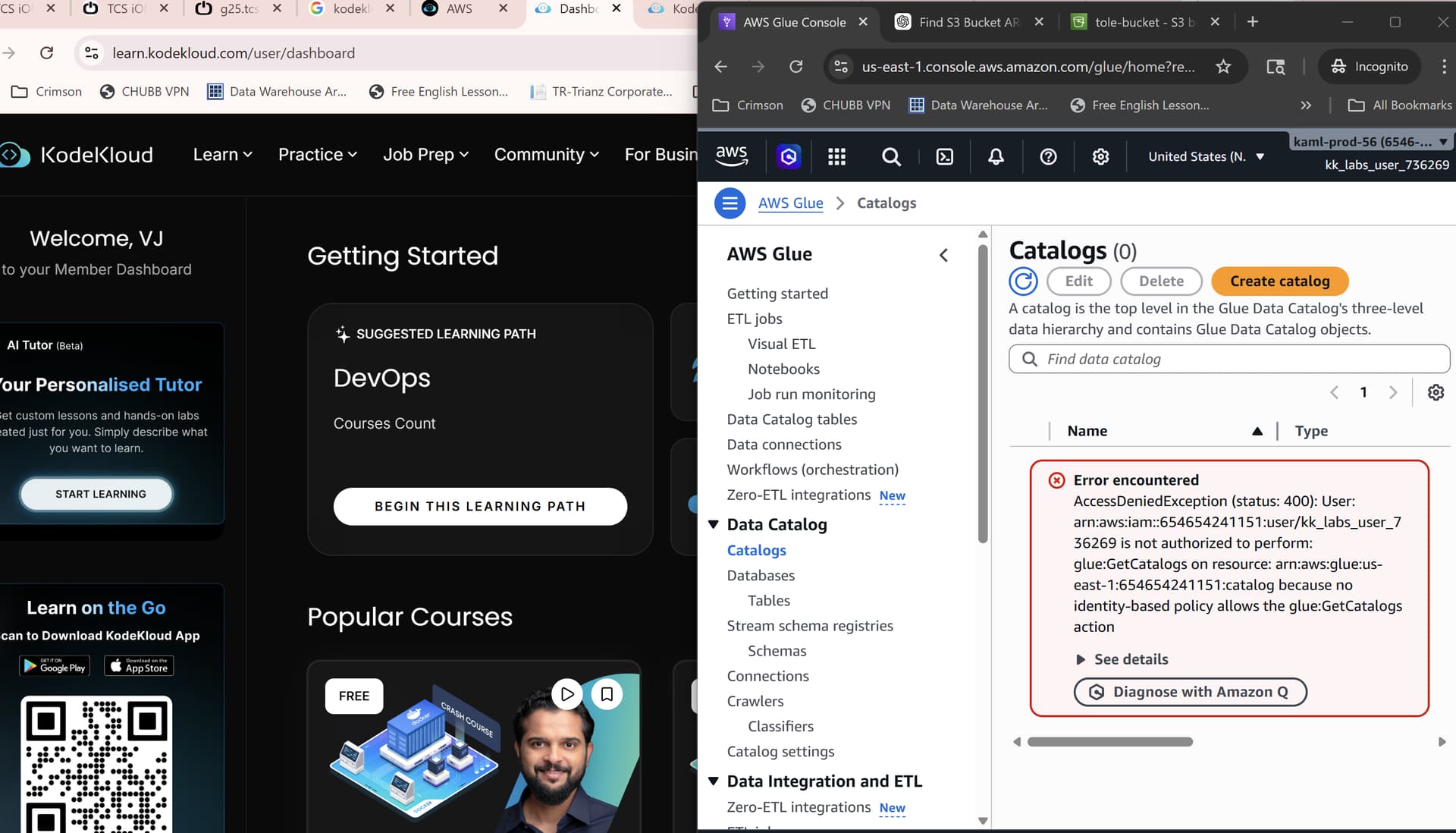
Task: Toggle the AWS Glue hamburger navigation menu
Action: coord(730,203)
